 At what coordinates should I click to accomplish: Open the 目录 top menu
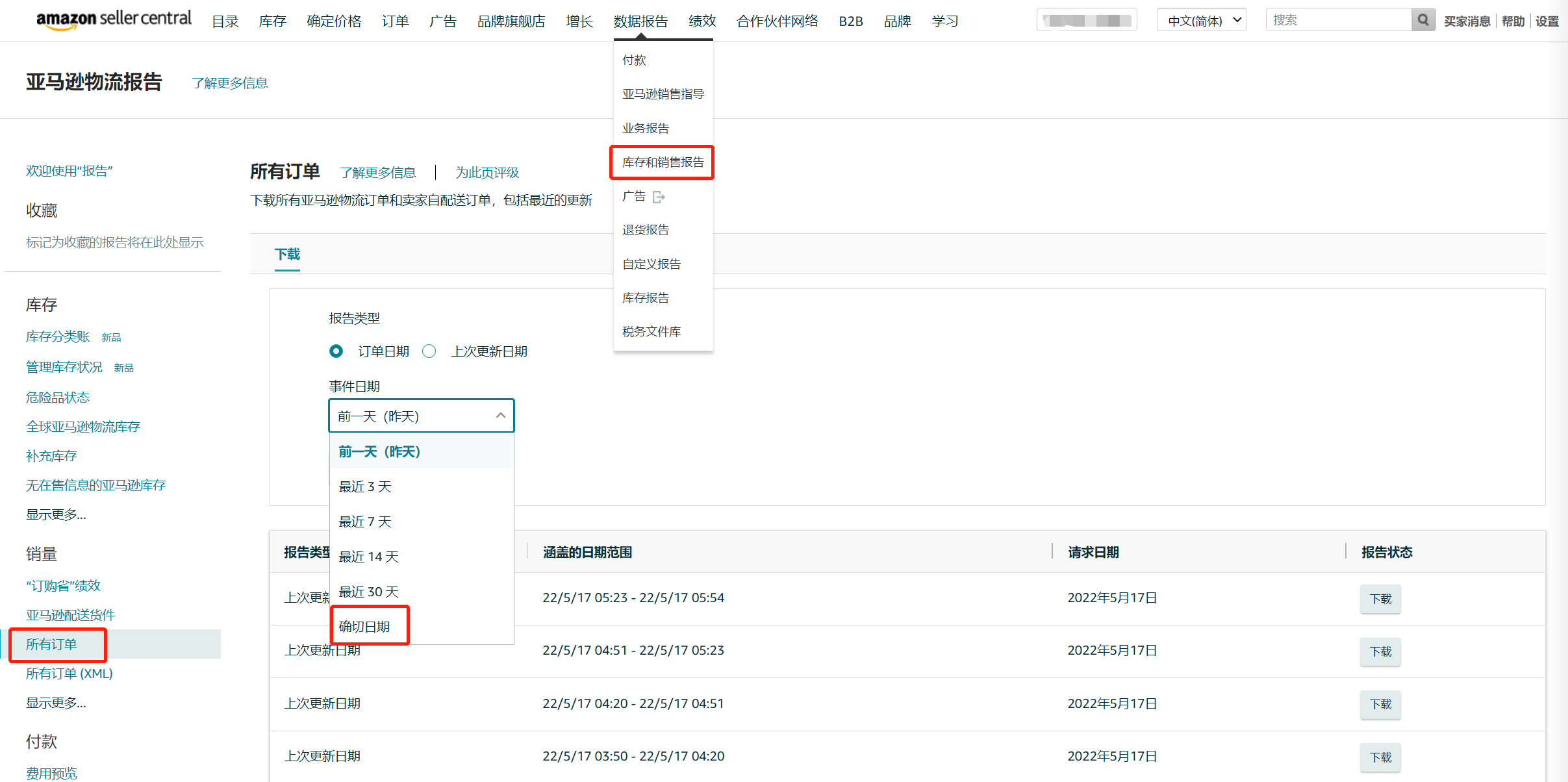point(225,21)
